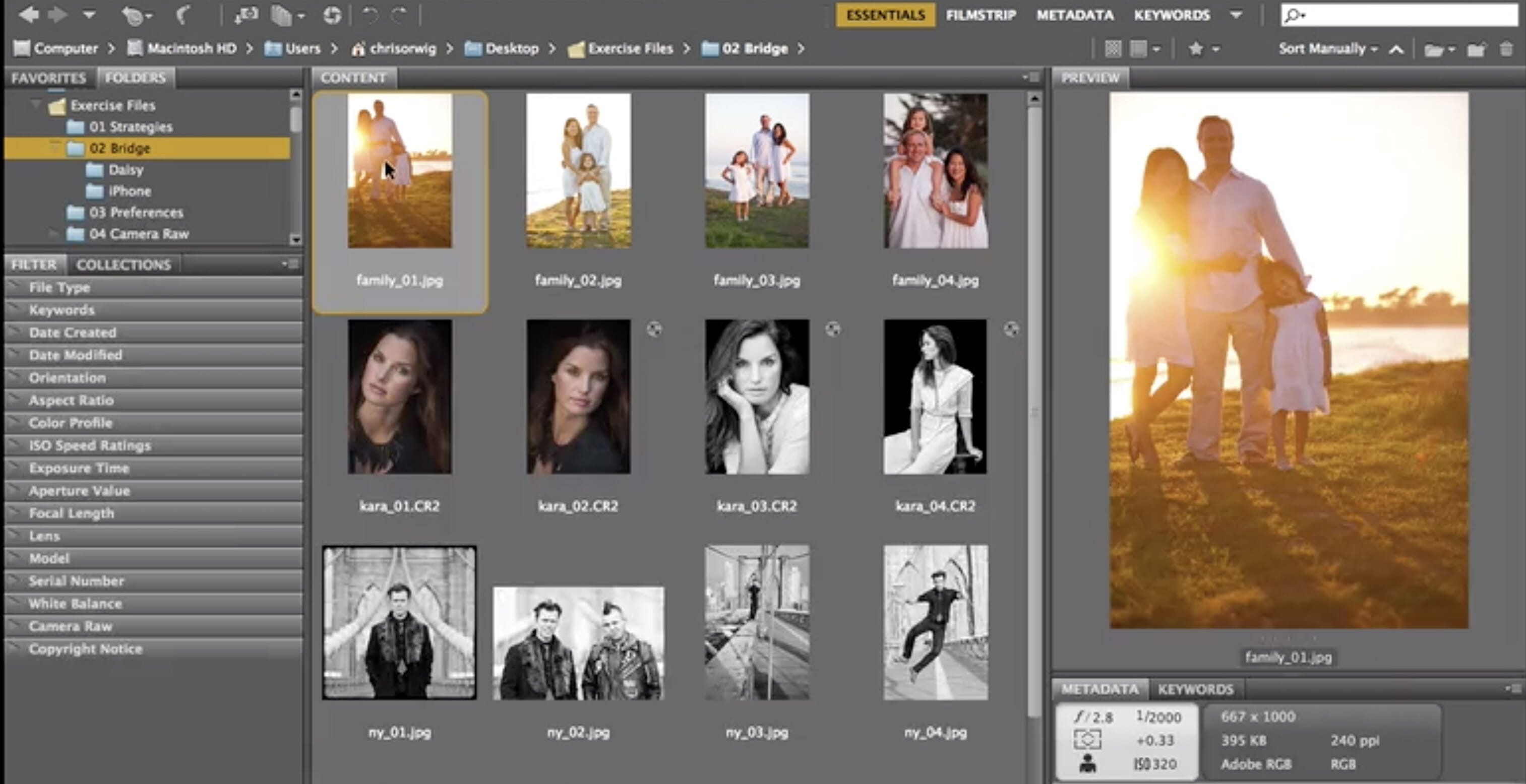This screenshot has height=784, width=1526.
Task: Go forward with the right arrow
Action: click(x=57, y=14)
